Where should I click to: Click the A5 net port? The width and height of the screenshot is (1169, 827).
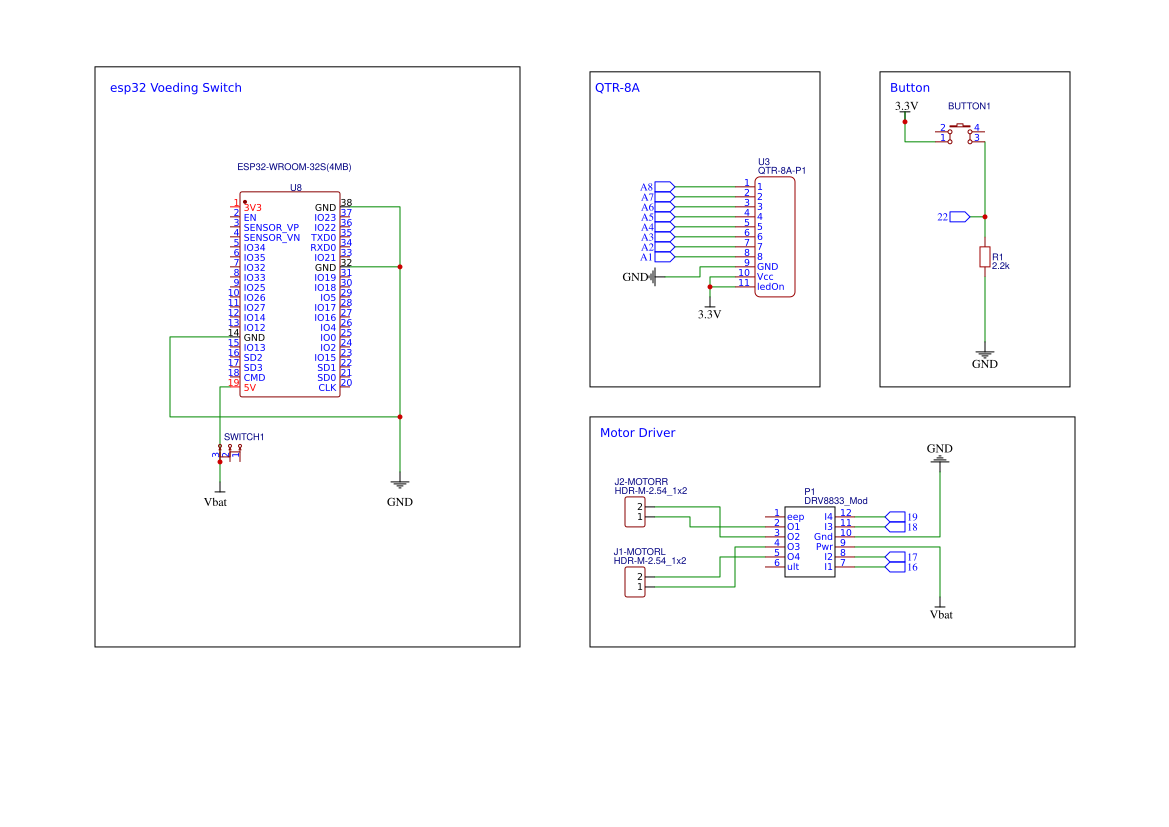coord(658,217)
